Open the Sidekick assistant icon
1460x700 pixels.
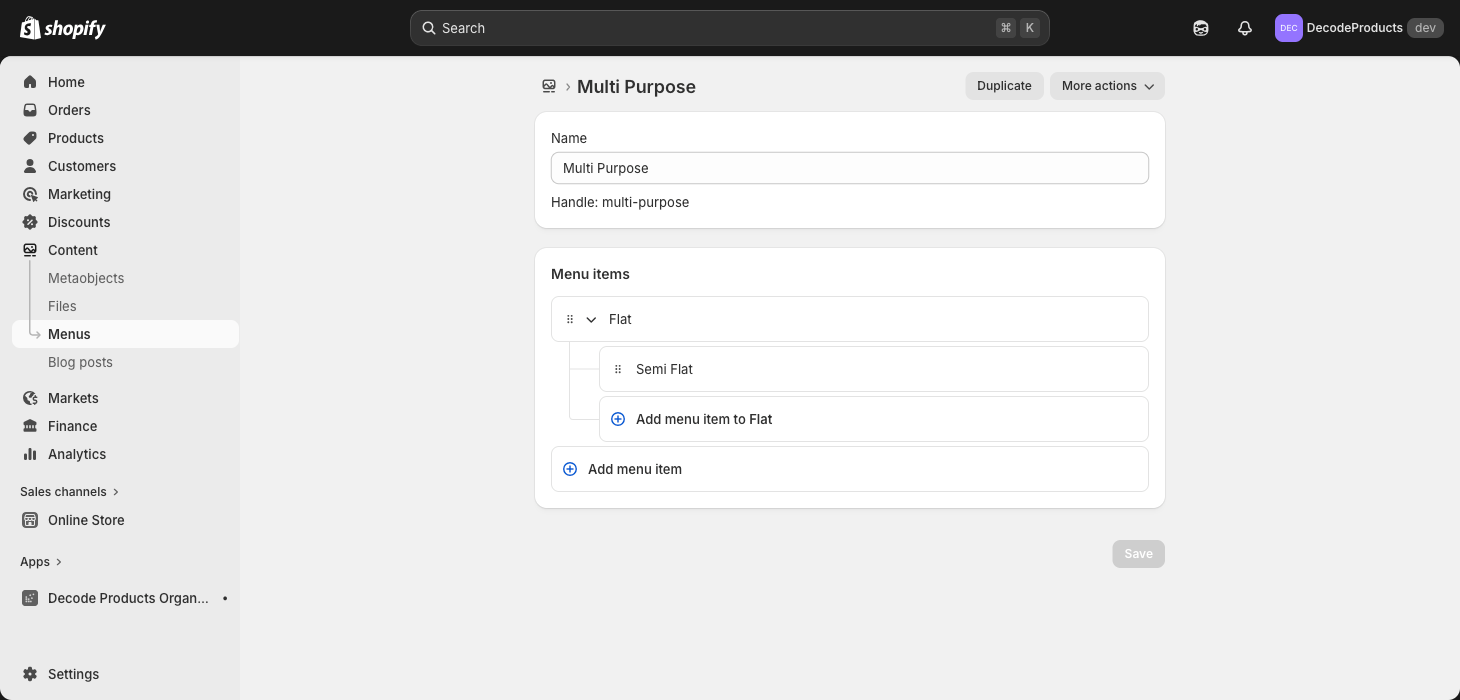click(1201, 28)
